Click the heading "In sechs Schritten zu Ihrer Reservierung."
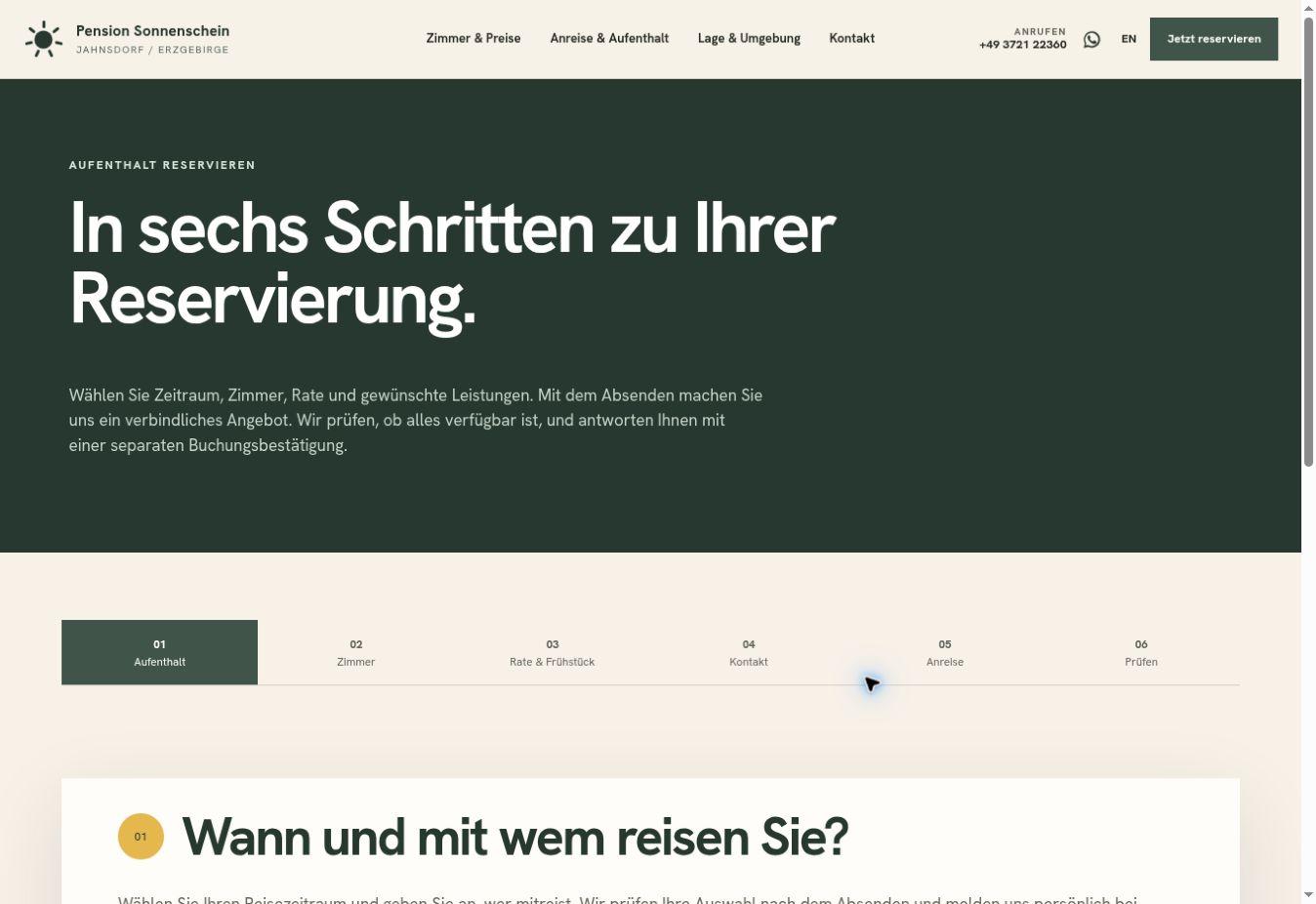This screenshot has width=1316, height=904. 452,264
